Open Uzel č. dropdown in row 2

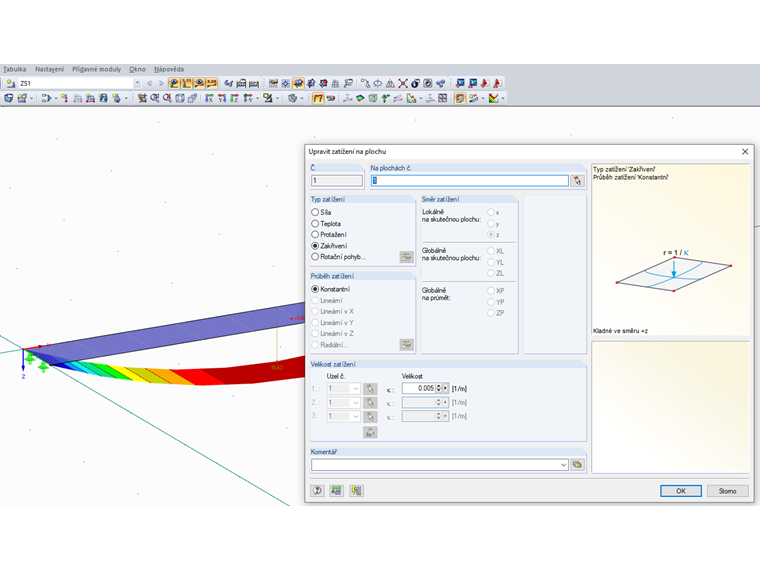(355, 402)
